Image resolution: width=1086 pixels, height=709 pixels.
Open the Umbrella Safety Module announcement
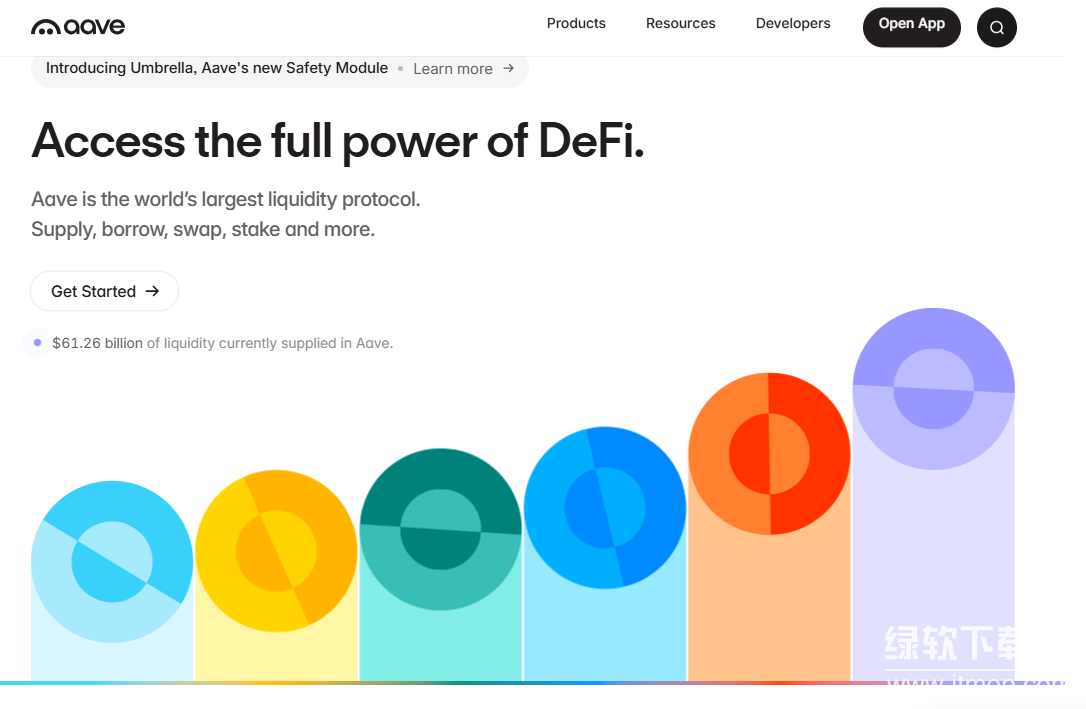217,68
